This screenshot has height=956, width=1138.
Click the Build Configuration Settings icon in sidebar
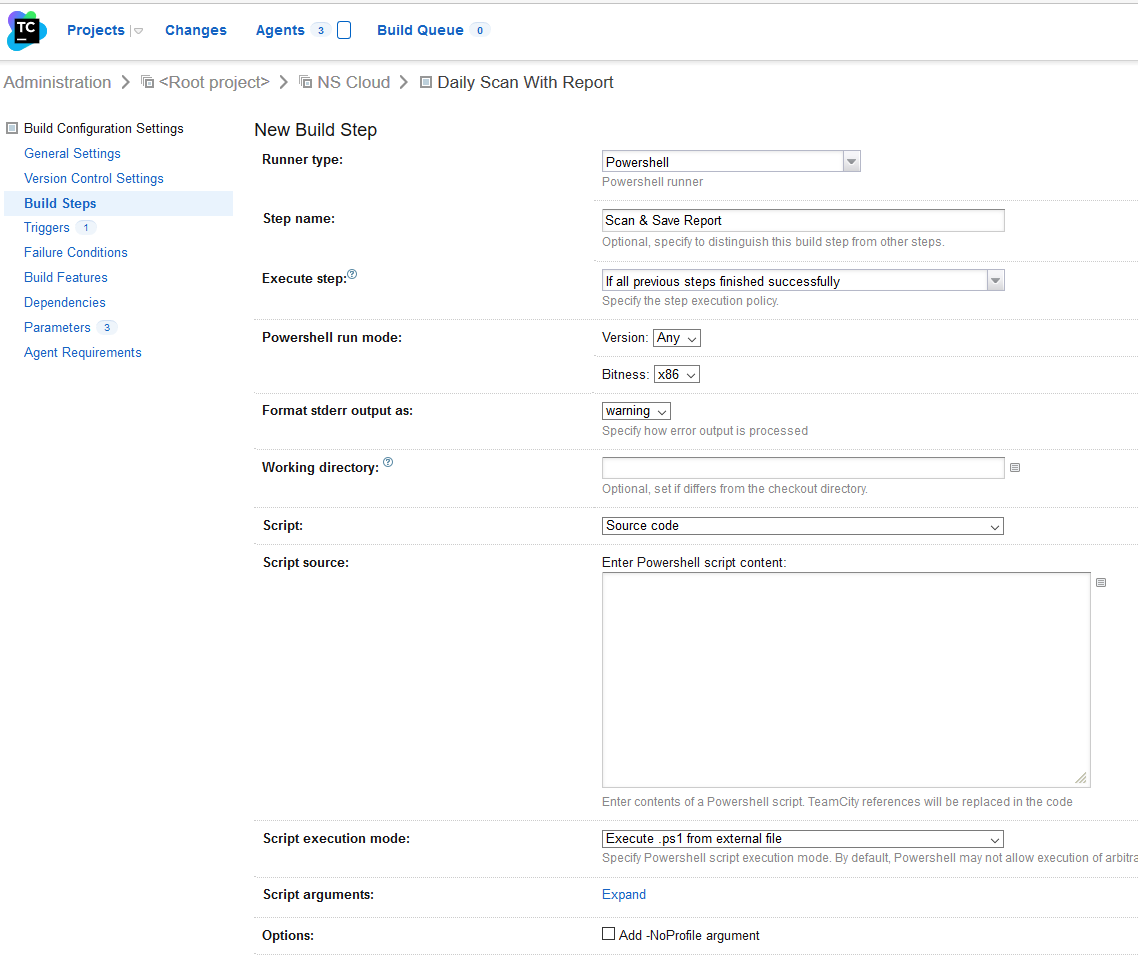click(11, 128)
